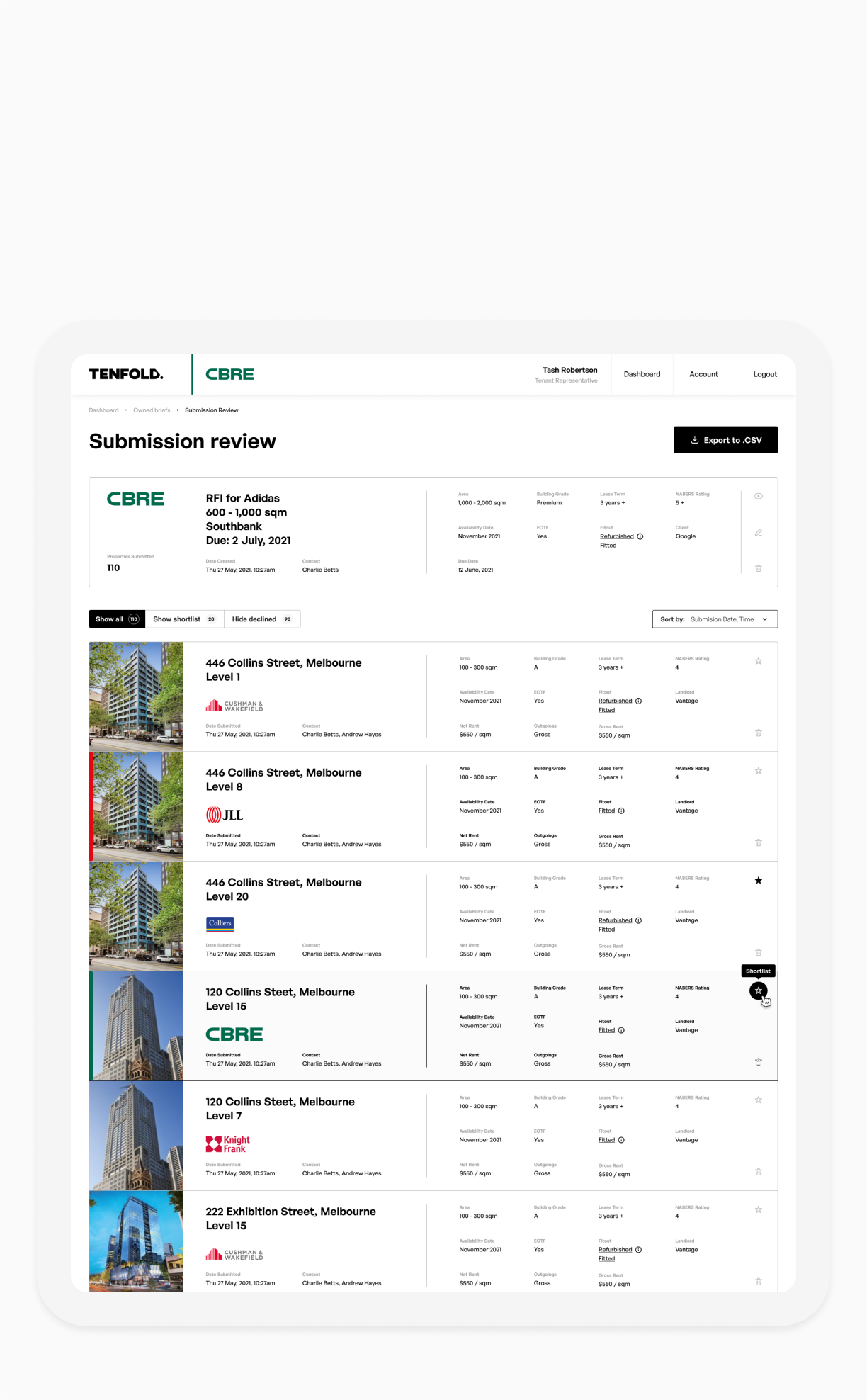Shortlist 120 Collins Steet Level 7

point(759,1100)
